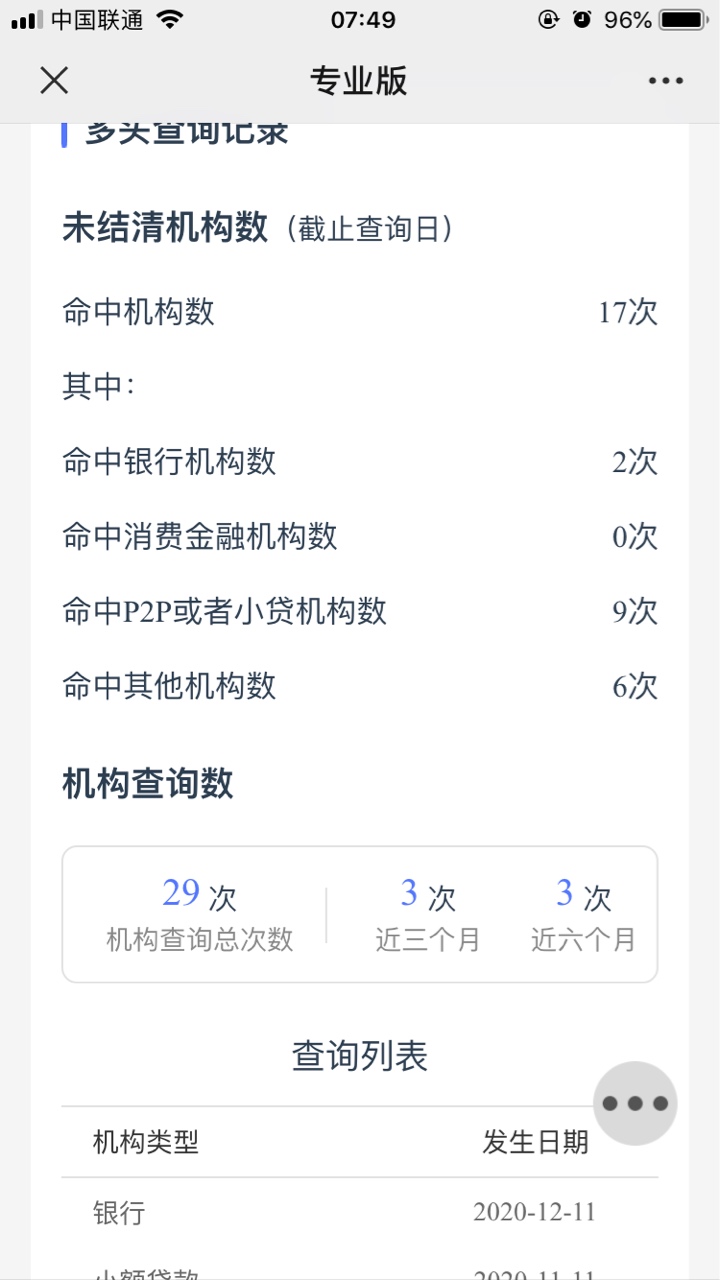
Task: Tap the floating gray three-dots bubble
Action: 635,1103
